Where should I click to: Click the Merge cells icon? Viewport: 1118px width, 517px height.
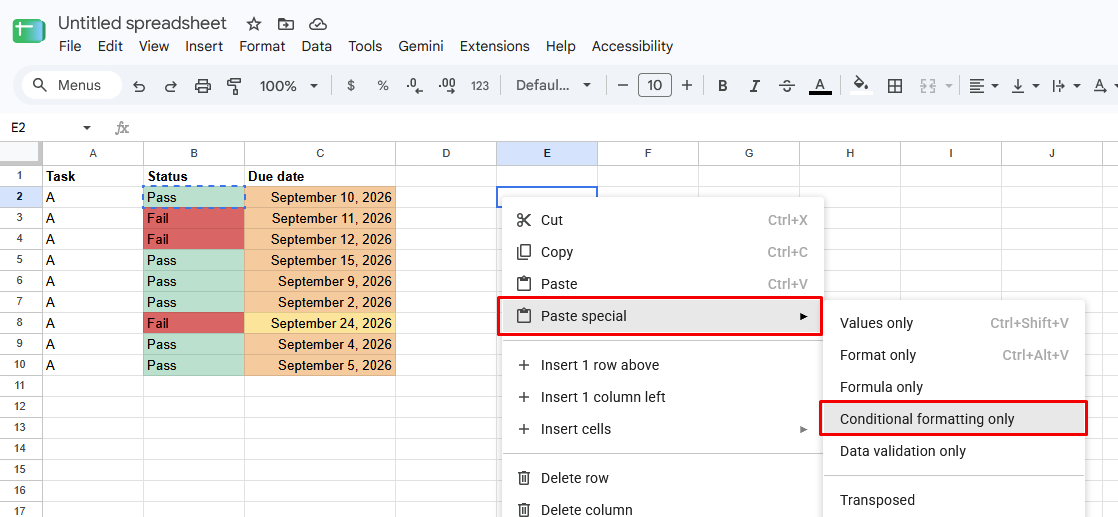point(928,86)
